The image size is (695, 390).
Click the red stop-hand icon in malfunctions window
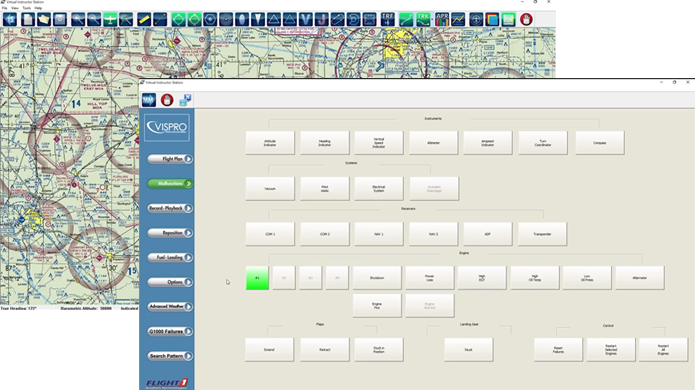(x=167, y=100)
